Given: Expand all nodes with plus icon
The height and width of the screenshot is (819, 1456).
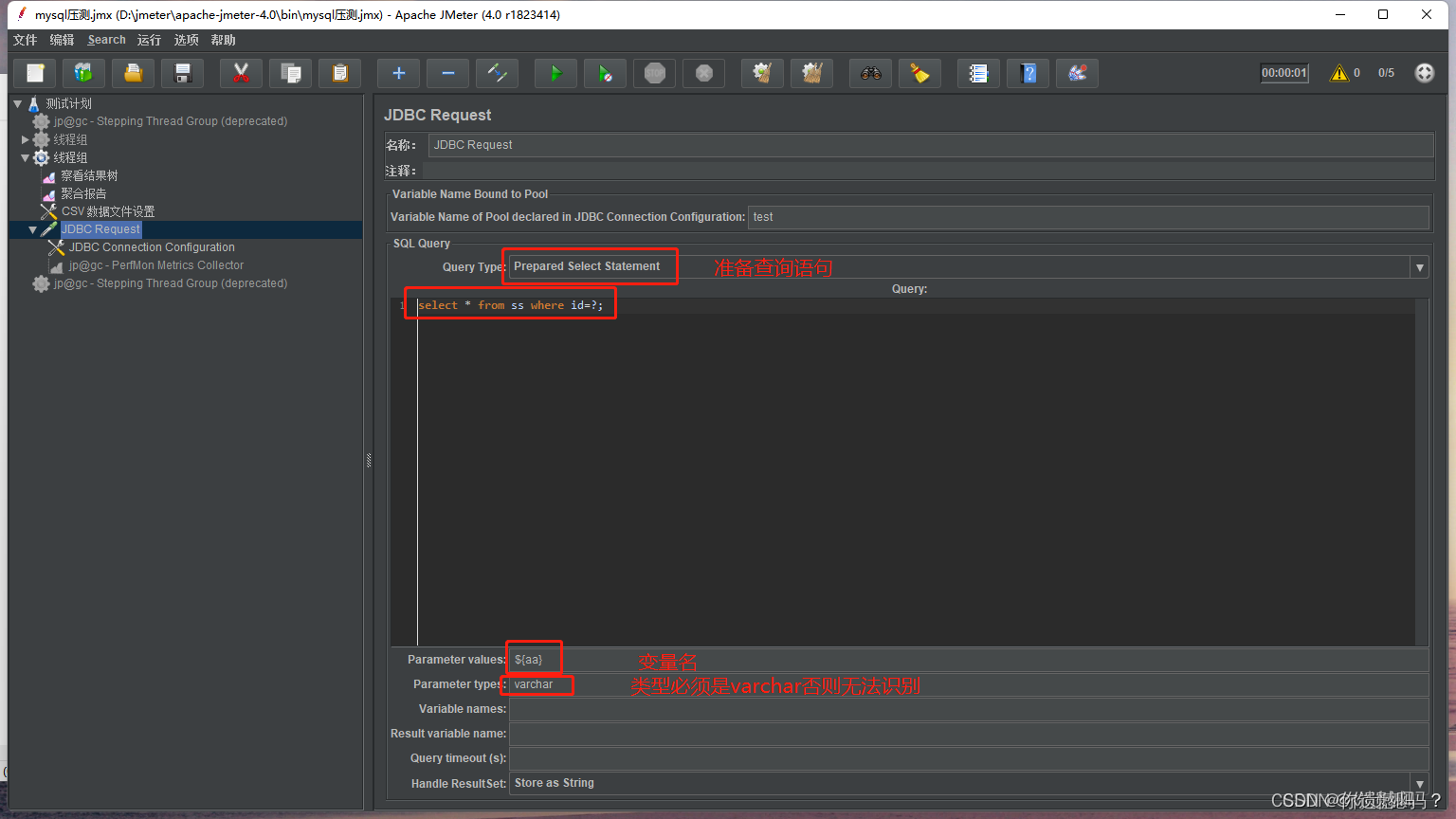Looking at the screenshot, I should point(398,73).
